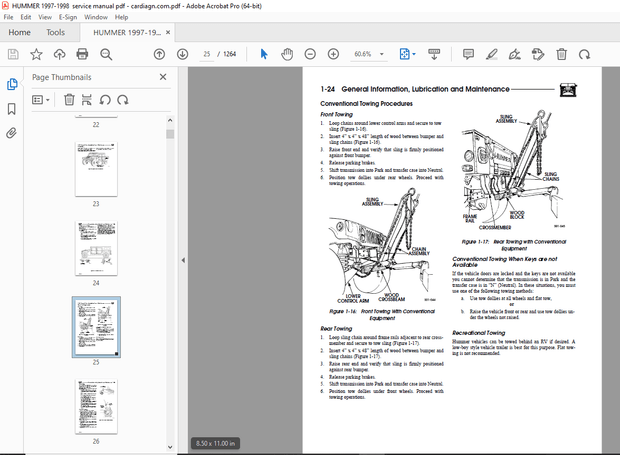The height and width of the screenshot is (455, 620).
Task: Open the Edit menu
Action: 26,17
